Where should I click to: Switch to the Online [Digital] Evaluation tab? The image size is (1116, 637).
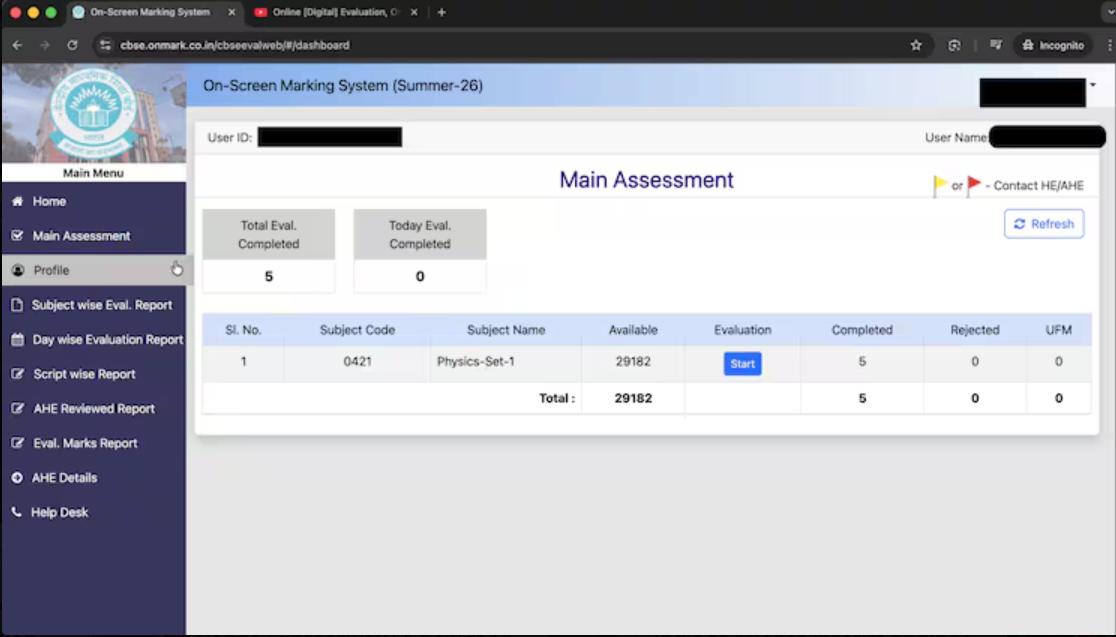tap(335, 12)
